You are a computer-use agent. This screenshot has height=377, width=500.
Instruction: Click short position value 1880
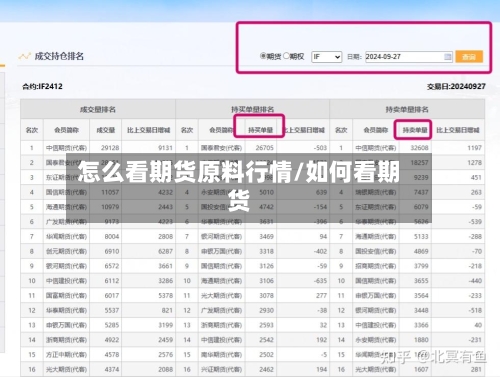click(x=421, y=340)
